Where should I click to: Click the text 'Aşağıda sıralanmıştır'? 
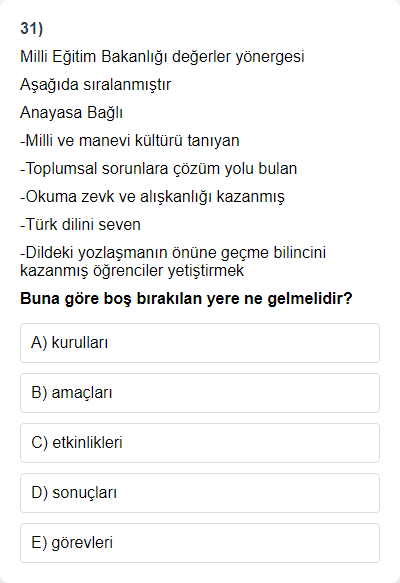(x=95, y=85)
